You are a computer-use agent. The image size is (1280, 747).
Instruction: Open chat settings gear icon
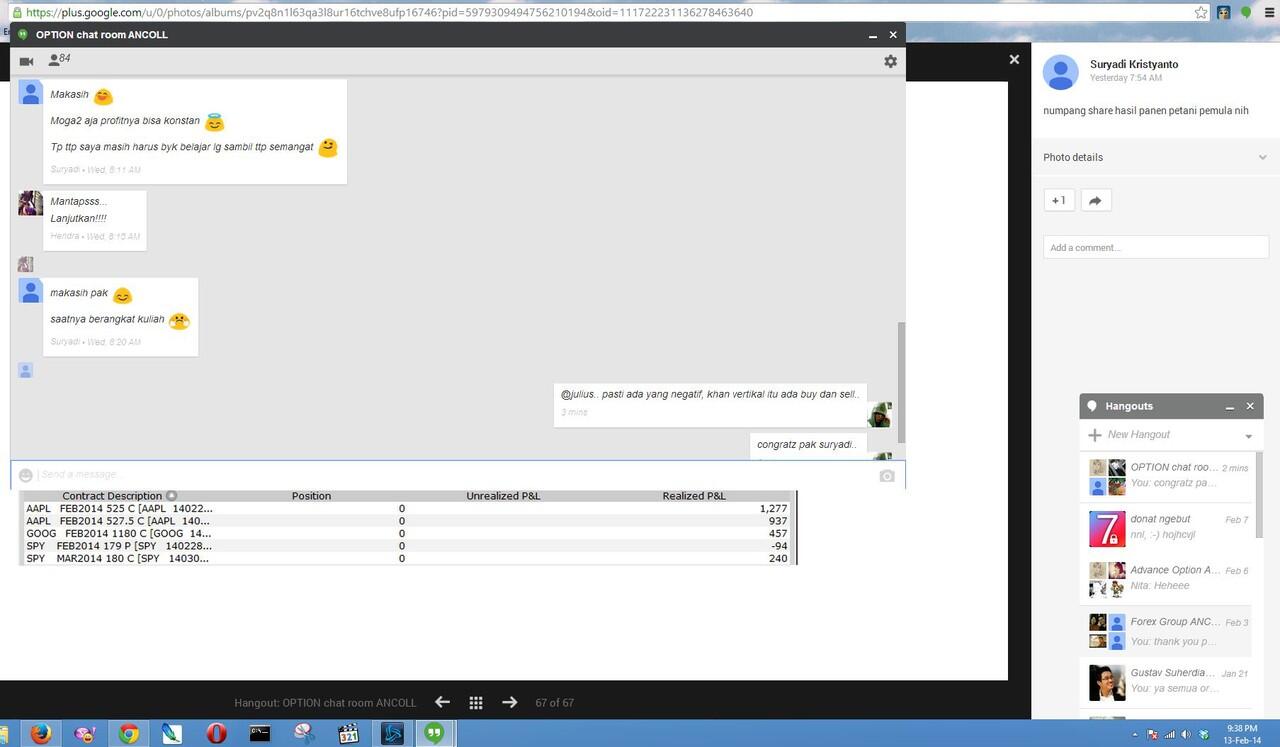point(890,61)
